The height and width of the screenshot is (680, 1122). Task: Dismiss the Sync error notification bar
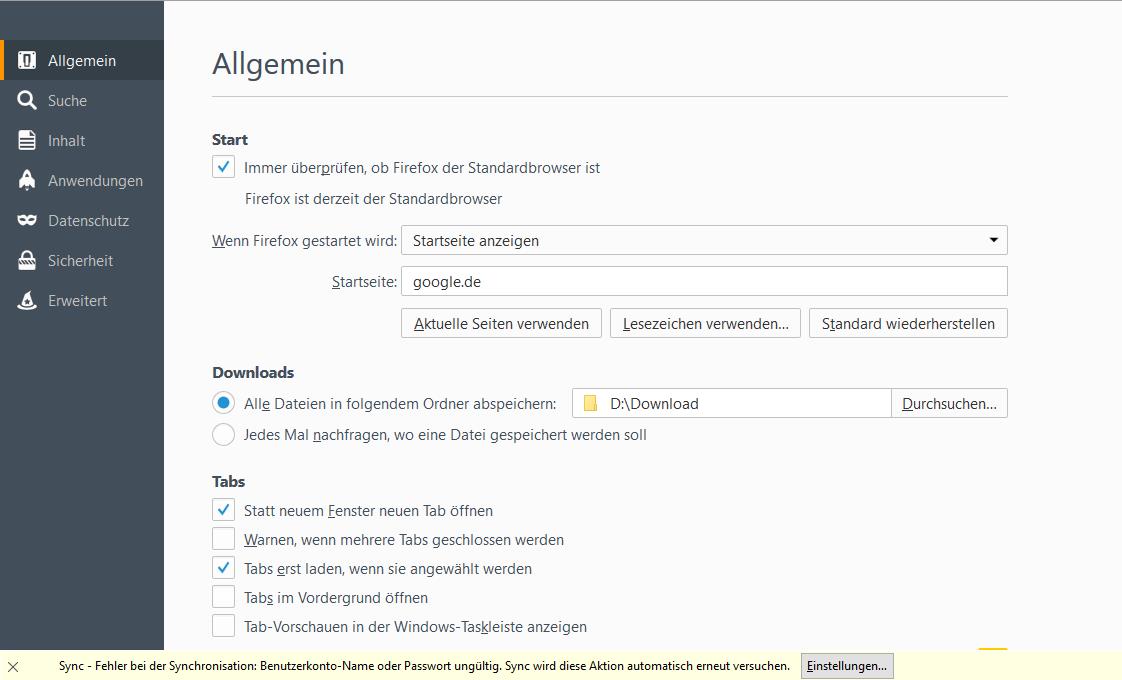[13, 666]
